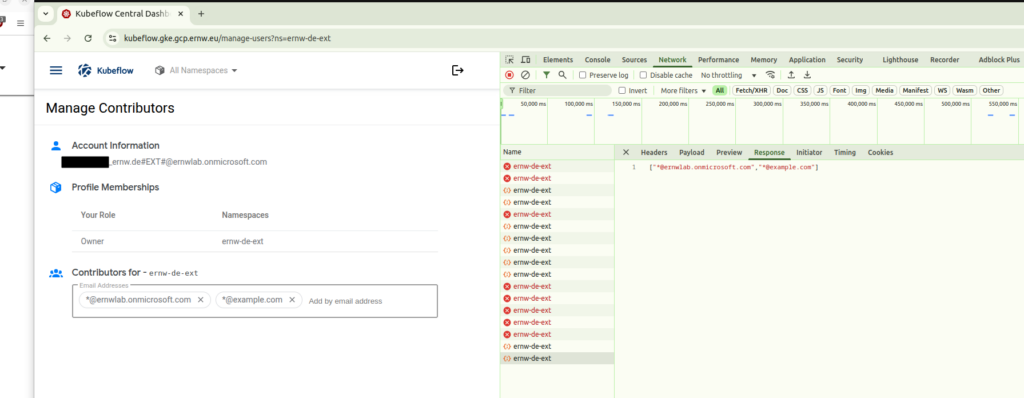Screen dimensions: 1024x398
Task: Open a new browser tab
Action: 201,14
